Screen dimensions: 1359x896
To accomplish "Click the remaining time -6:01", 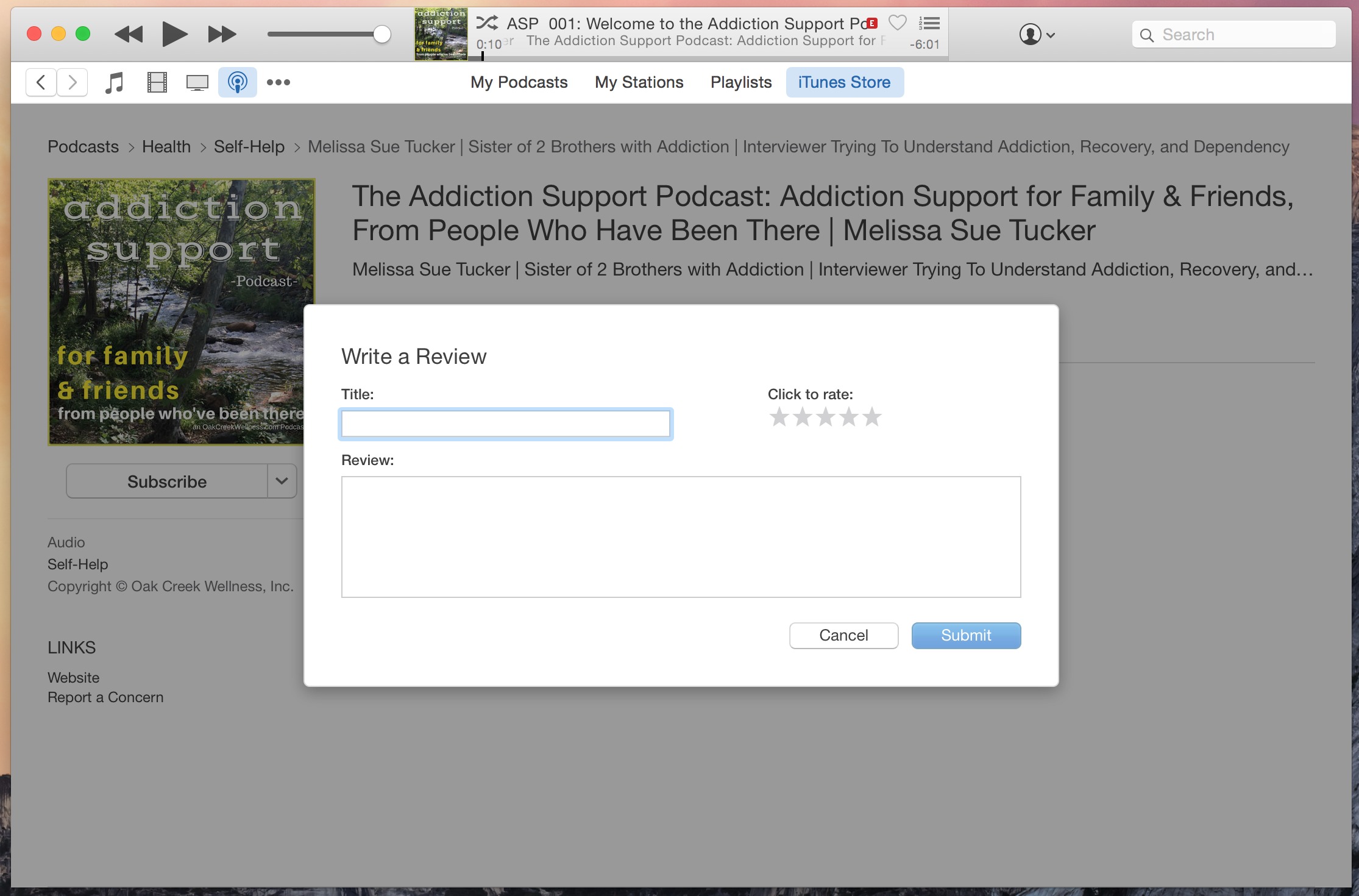I will [x=924, y=44].
